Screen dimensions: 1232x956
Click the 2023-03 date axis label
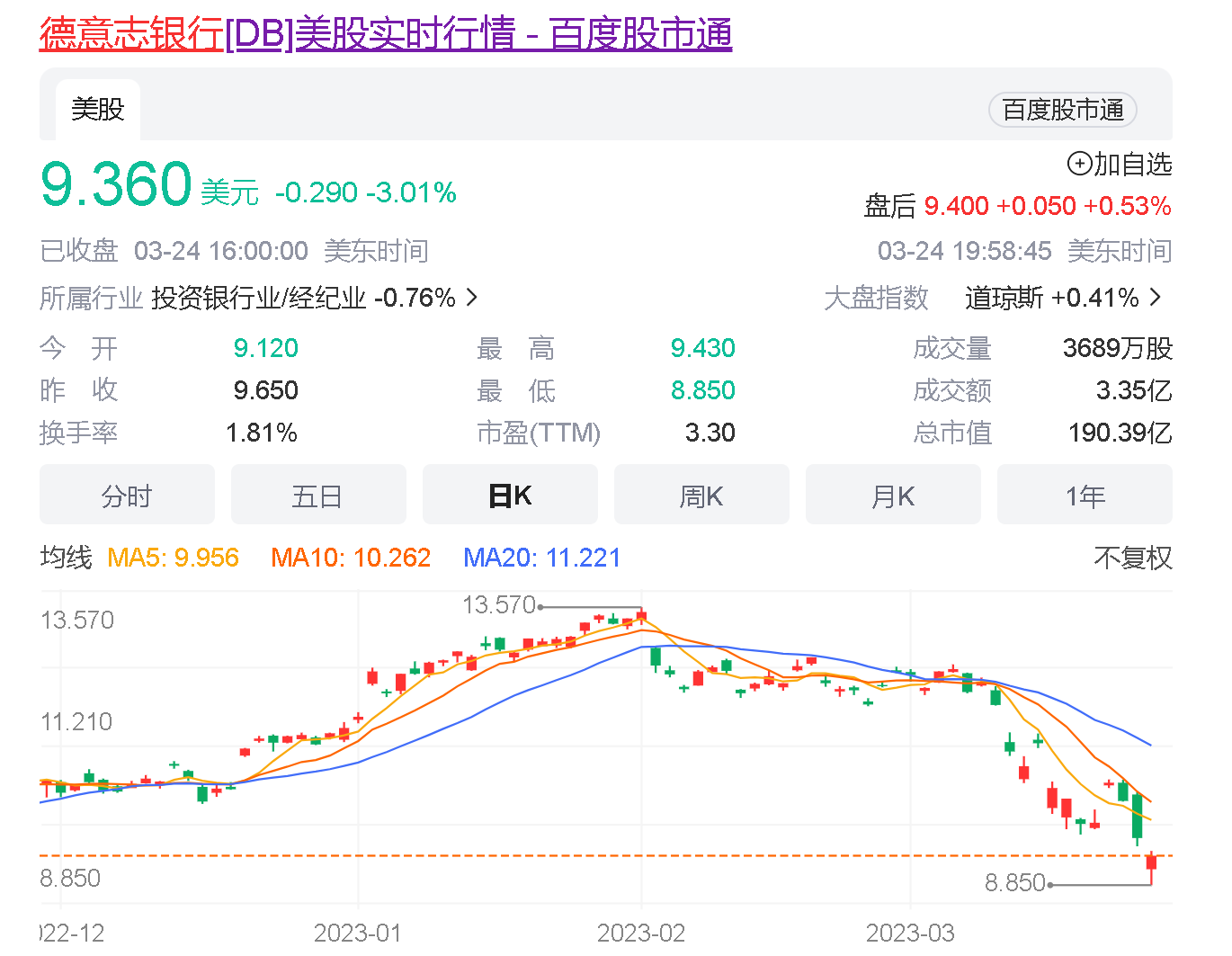tap(910, 933)
